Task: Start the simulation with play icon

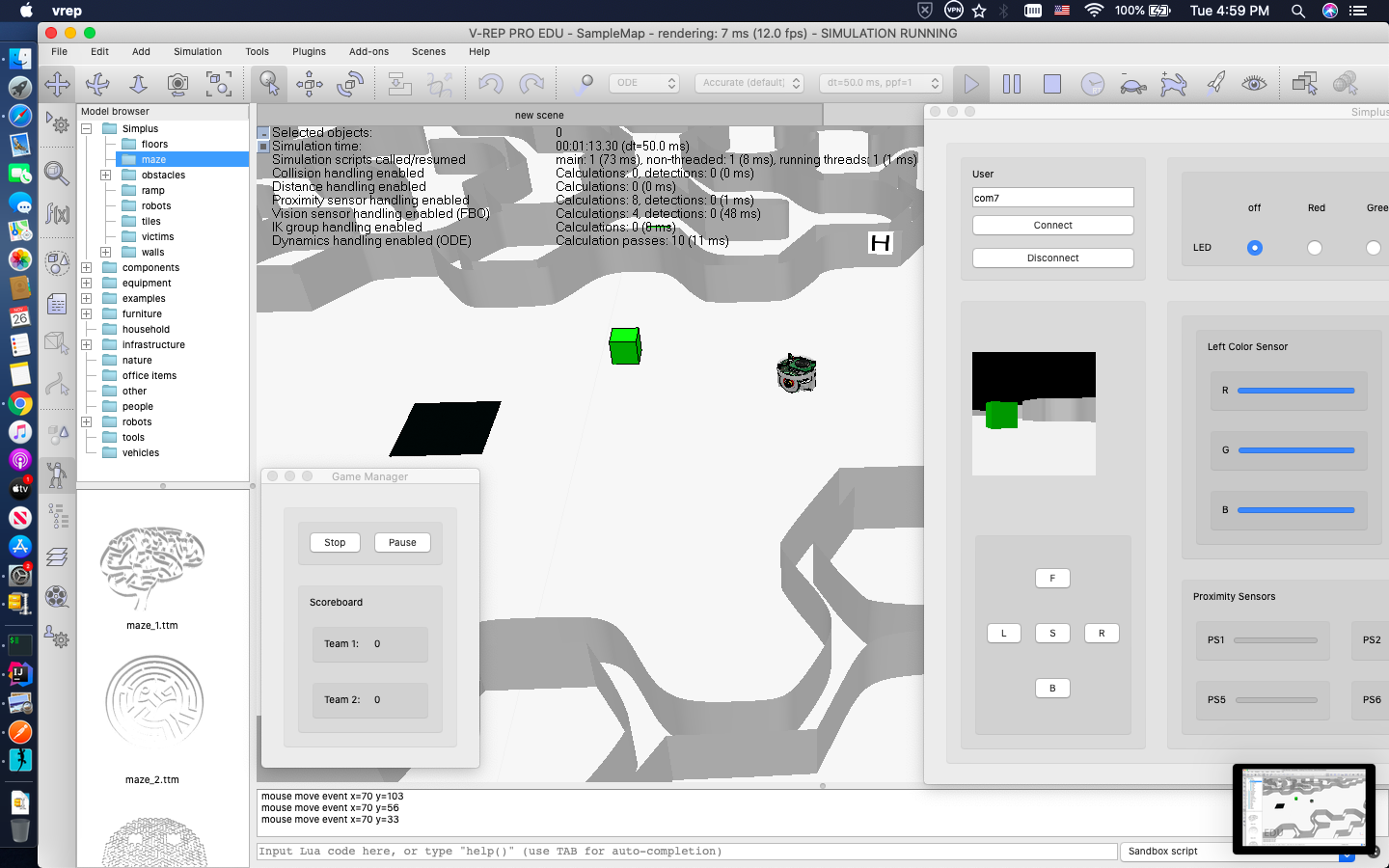Action: (971, 84)
